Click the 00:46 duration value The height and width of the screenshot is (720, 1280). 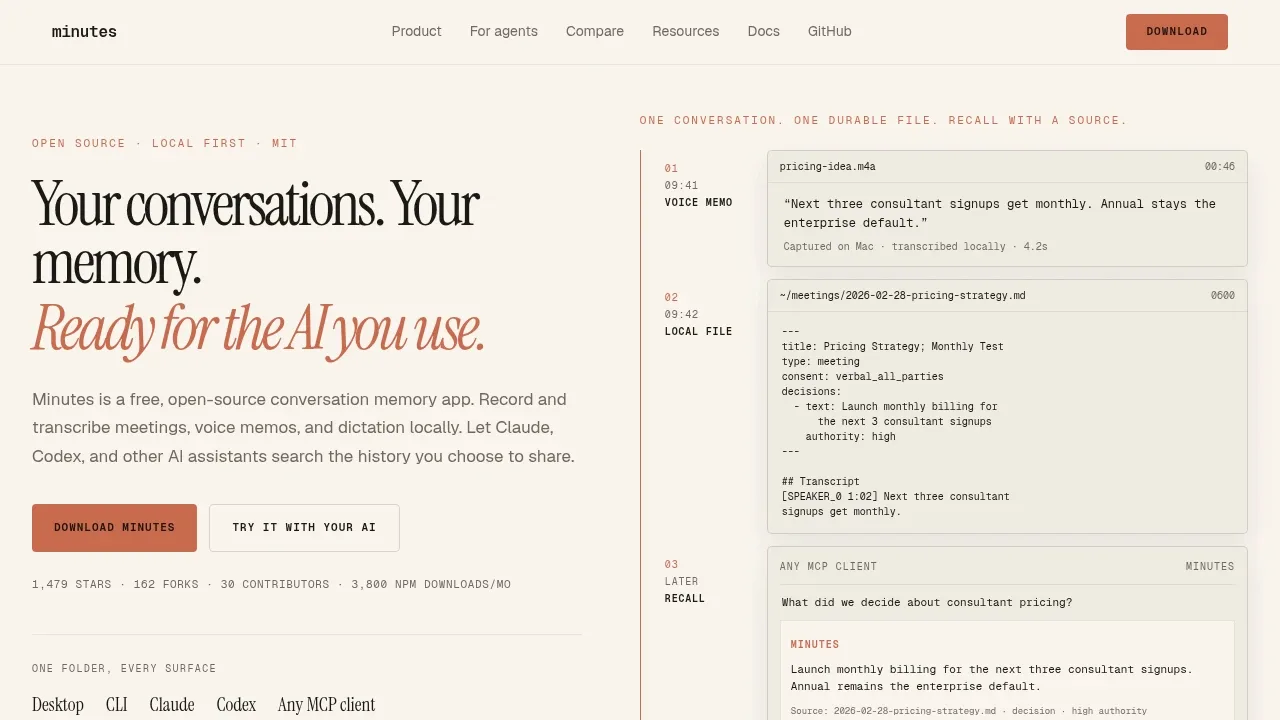coord(1220,167)
